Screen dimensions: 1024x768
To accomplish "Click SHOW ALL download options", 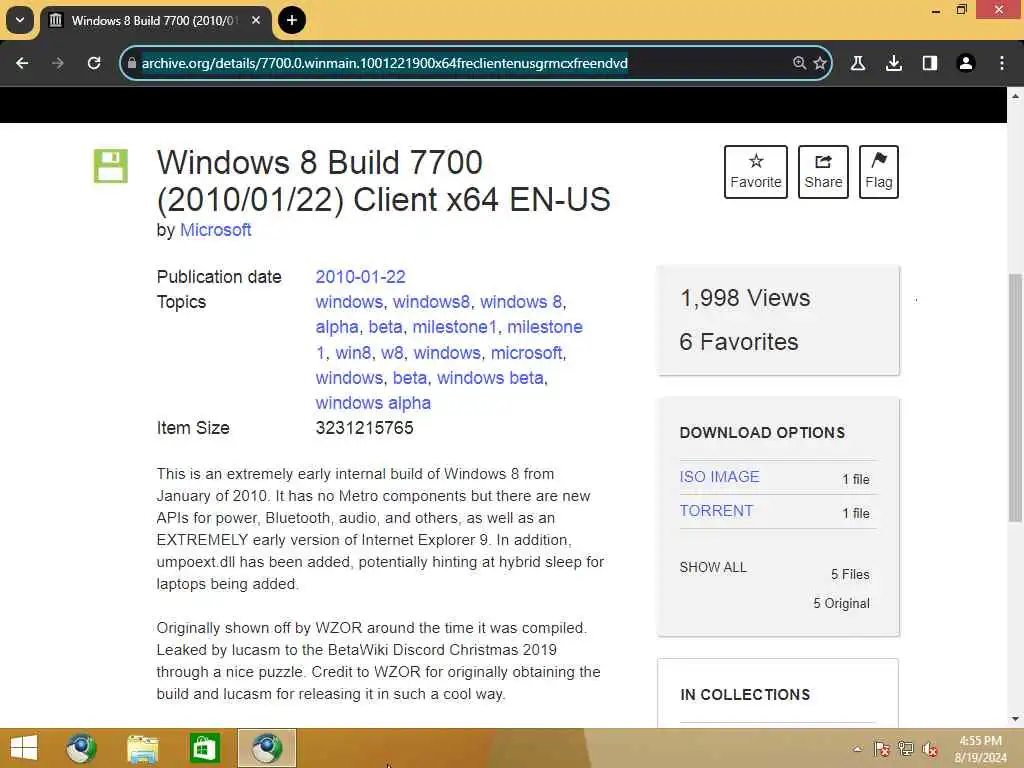I will click(x=712, y=568).
